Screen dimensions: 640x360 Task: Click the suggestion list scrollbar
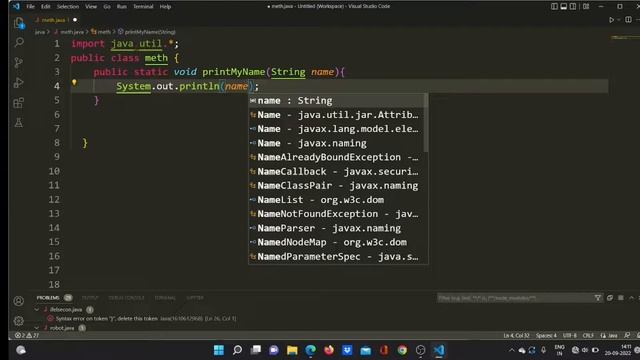tap(426, 122)
